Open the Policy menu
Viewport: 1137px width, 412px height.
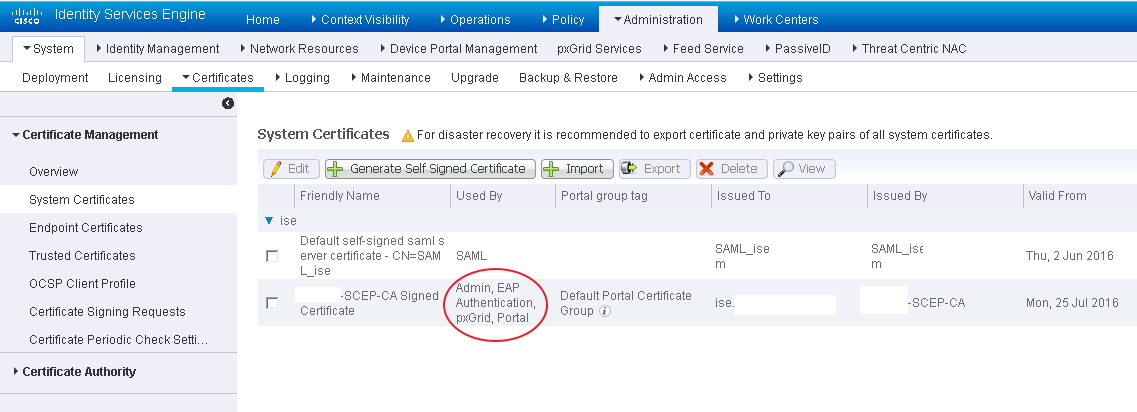(562, 20)
